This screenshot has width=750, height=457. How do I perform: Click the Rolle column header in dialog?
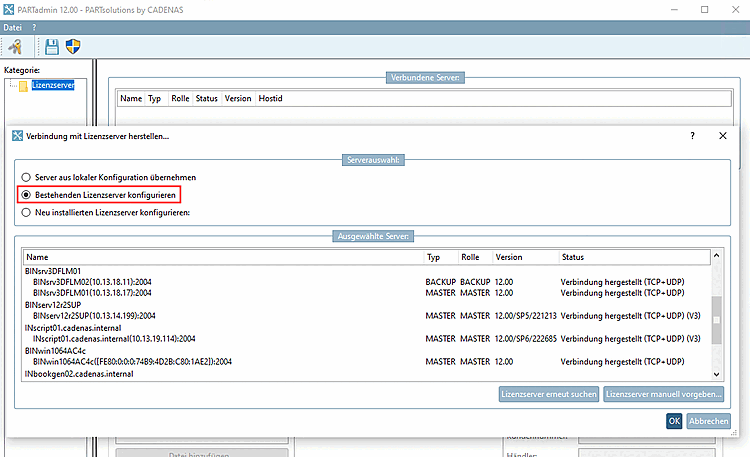click(x=475, y=257)
